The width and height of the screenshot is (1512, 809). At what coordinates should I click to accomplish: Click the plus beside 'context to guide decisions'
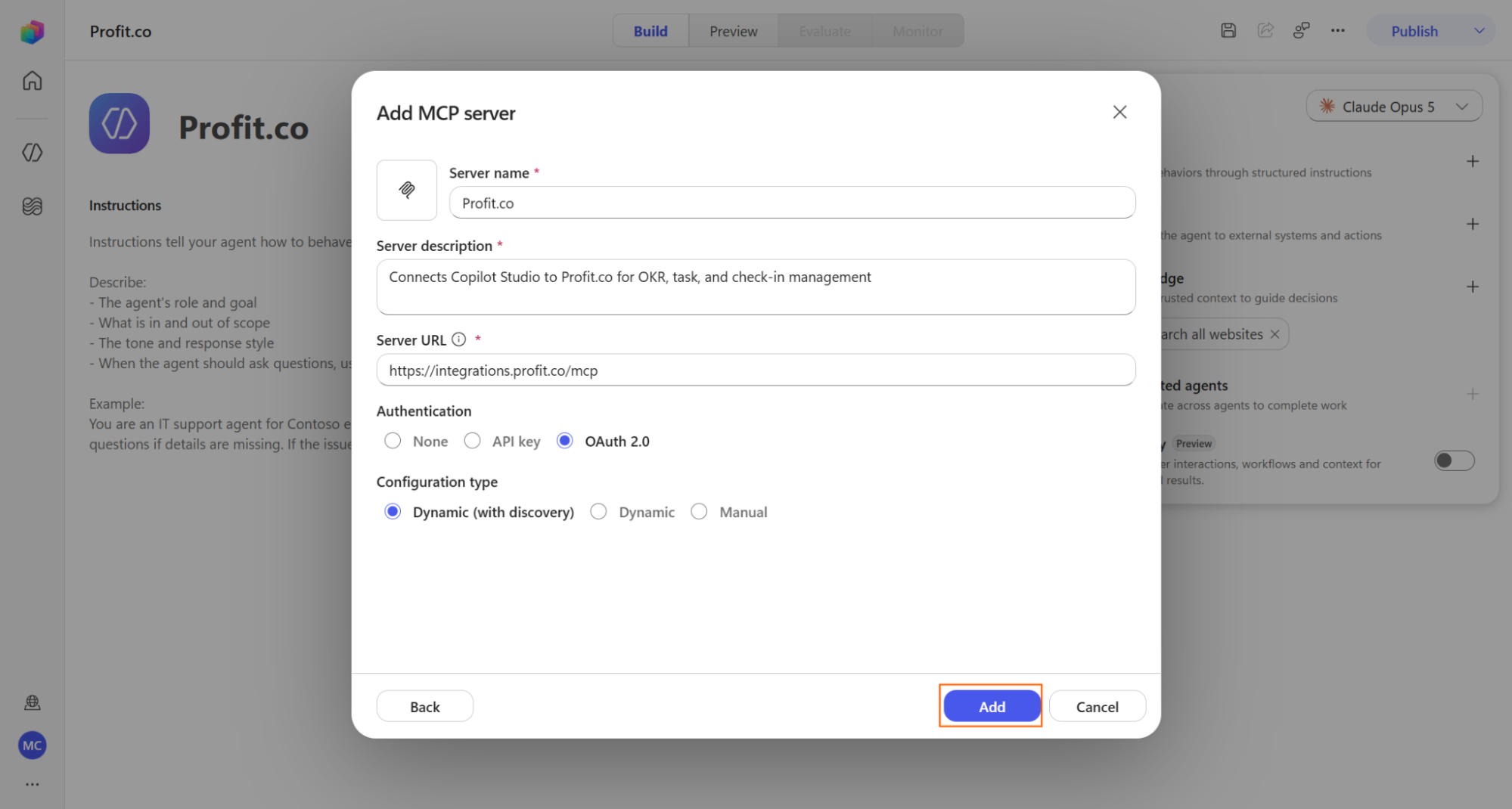[1473, 287]
